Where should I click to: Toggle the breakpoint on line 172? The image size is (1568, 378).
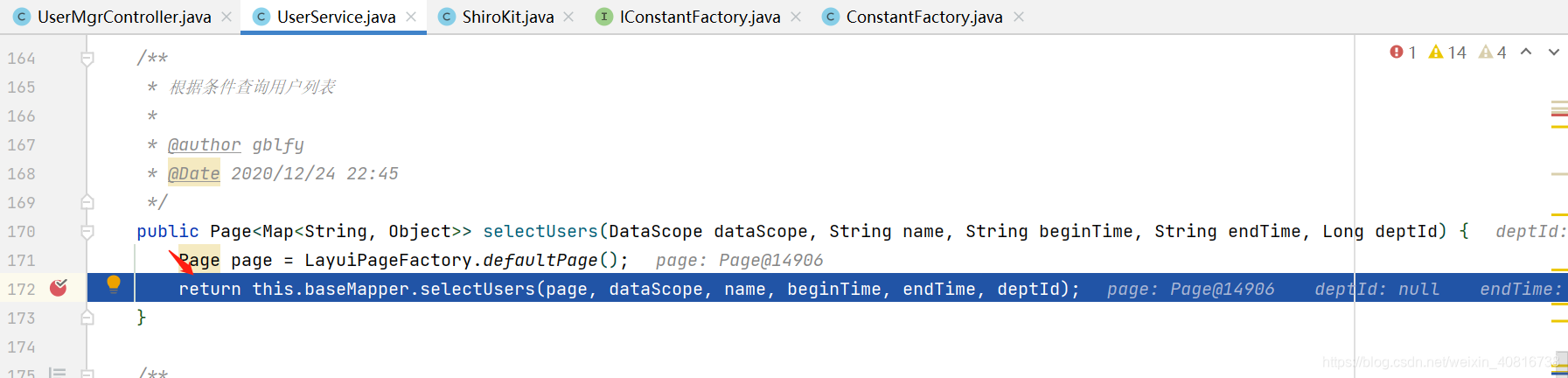pyautogui.click(x=59, y=288)
